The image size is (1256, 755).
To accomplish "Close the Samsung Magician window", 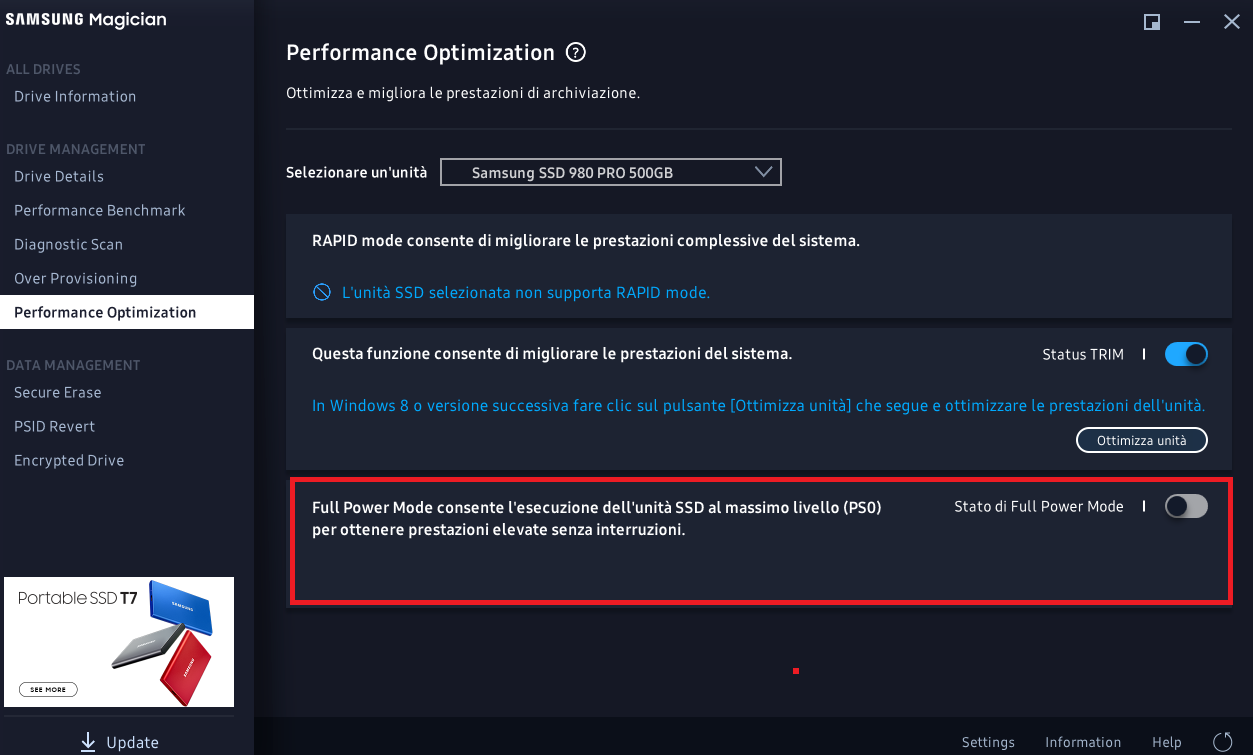I will coord(1231,22).
